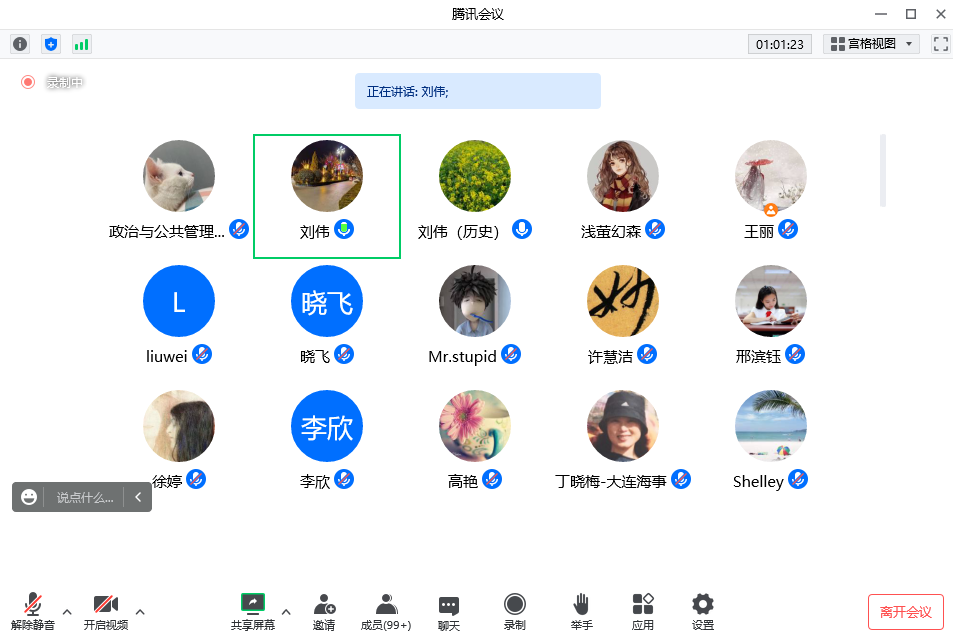The width and height of the screenshot is (953, 636).
Task: Enter fullscreen mode via top-right icon
Action: pos(940,44)
